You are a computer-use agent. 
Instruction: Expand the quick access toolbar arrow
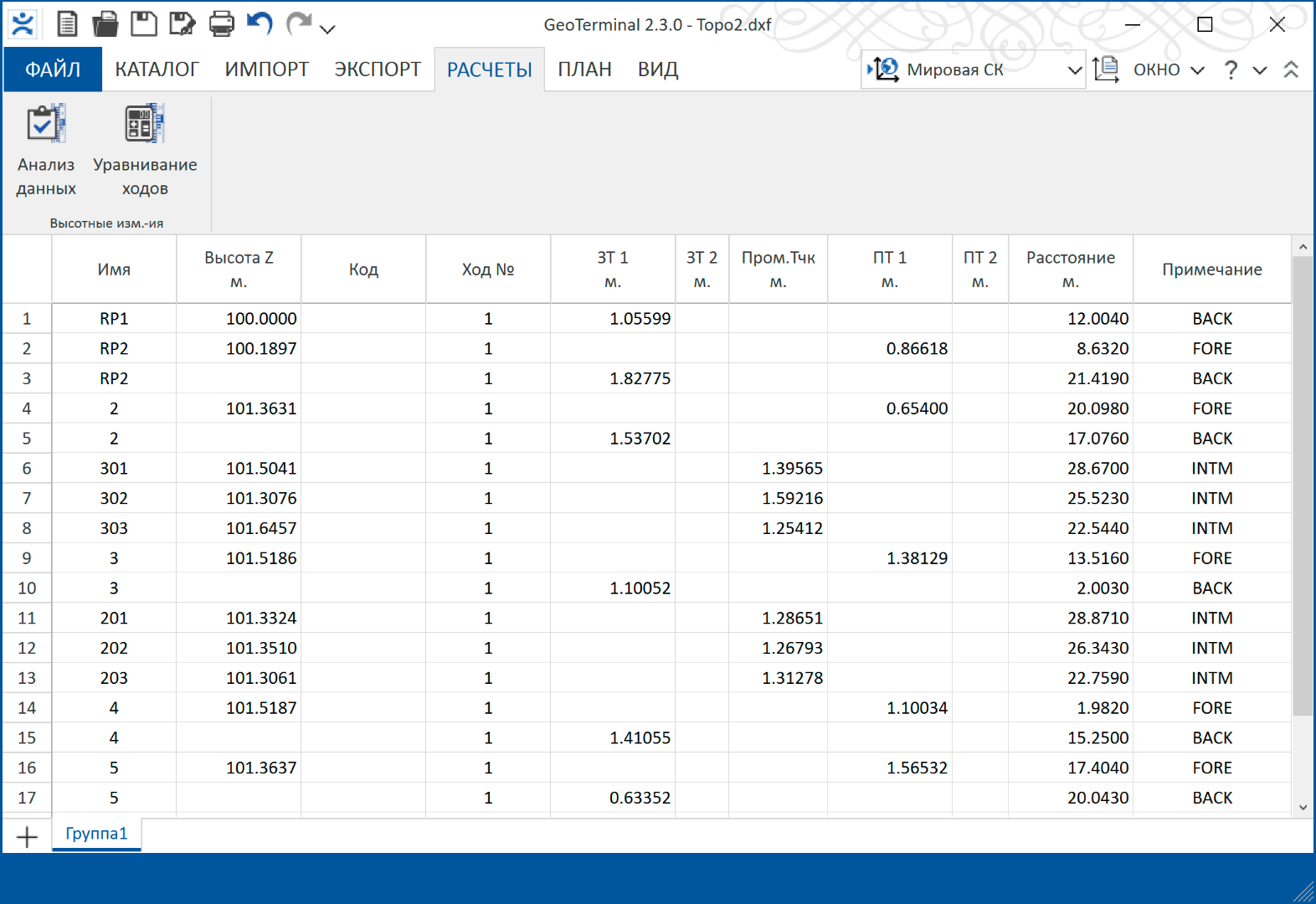point(328,29)
